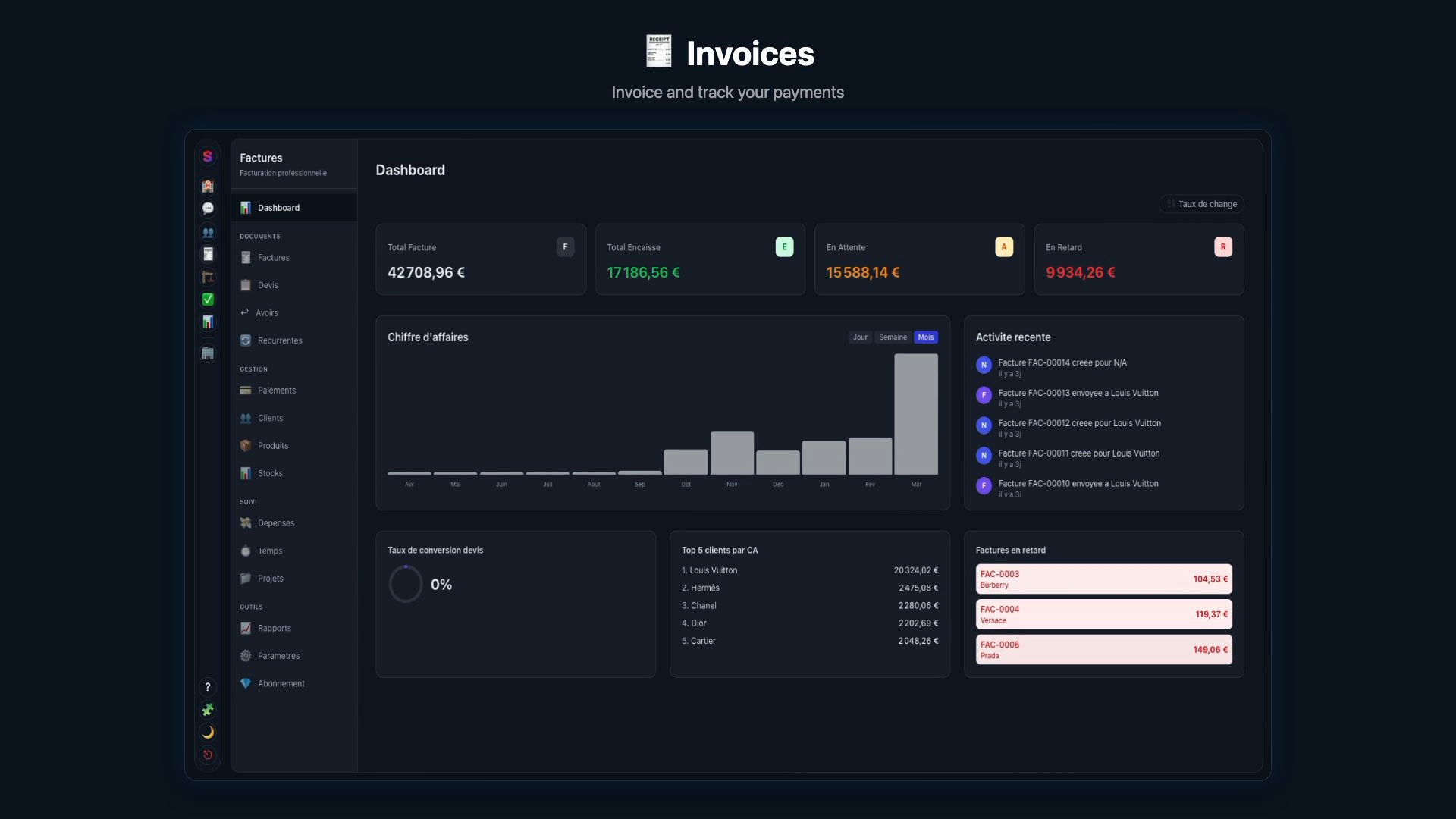Open help via the question mark icon
Viewport: 1456px width, 819px height.
[208, 687]
